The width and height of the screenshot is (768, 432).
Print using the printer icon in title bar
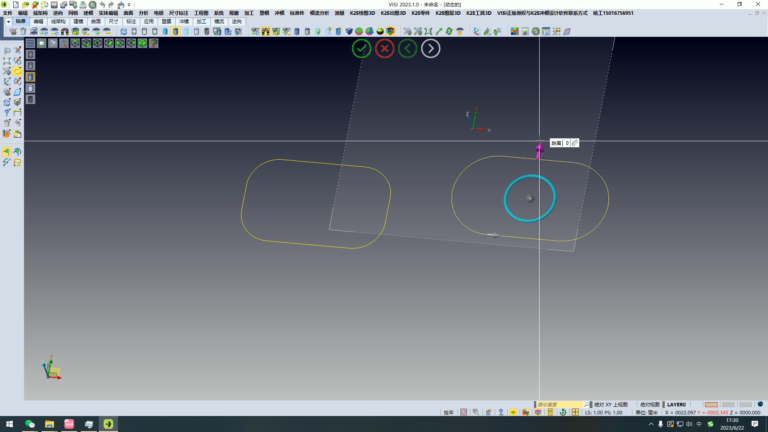83,4
